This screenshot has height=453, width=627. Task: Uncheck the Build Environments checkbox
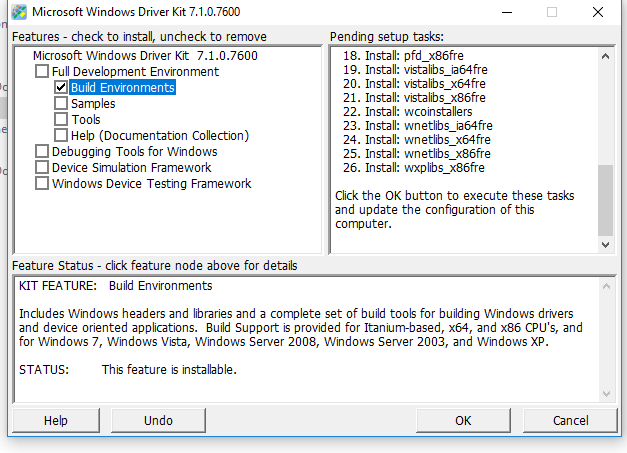(x=61, y=87)
